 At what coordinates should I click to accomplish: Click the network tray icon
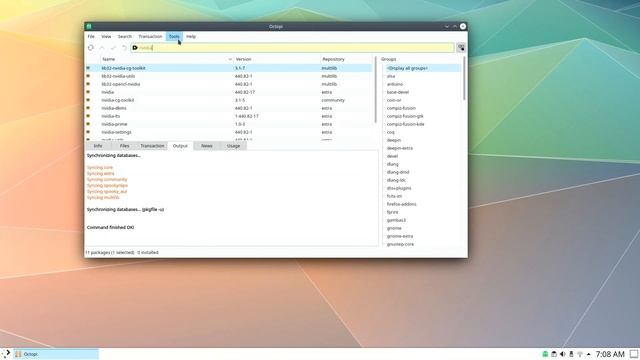(580, 354)
